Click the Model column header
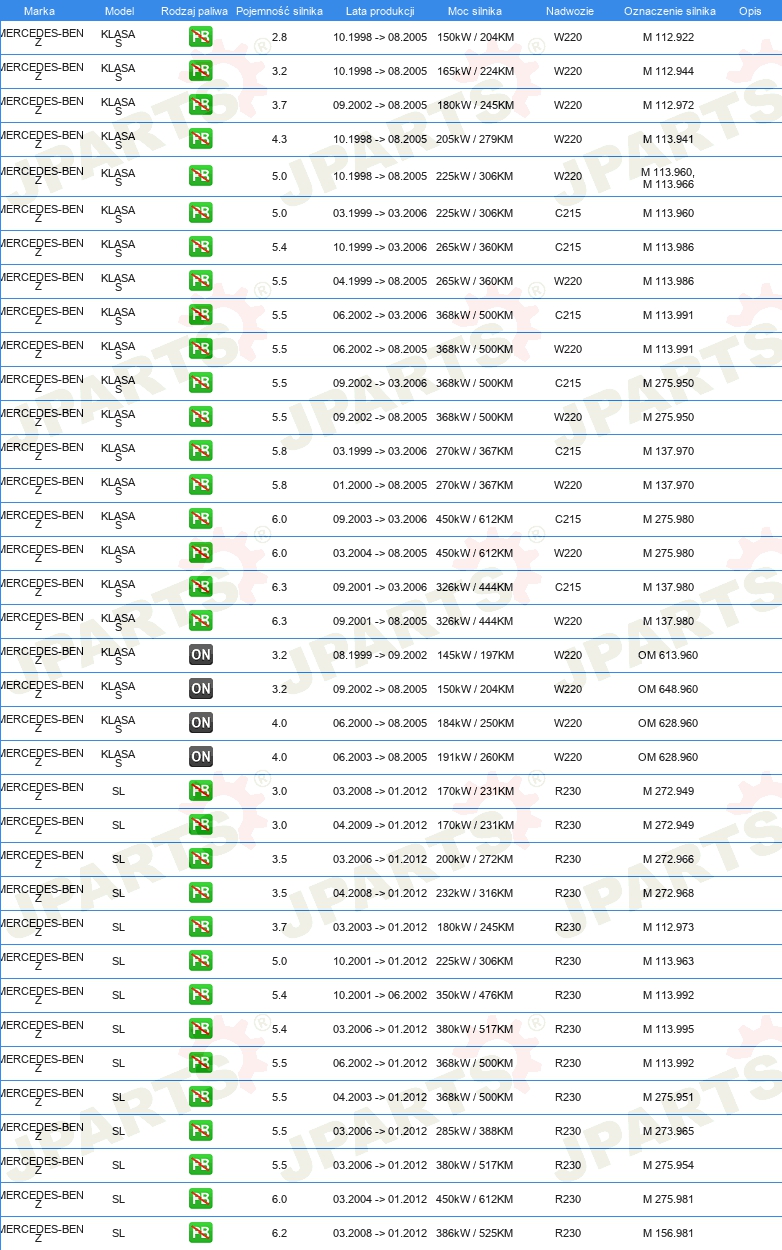 coord(119,11)
